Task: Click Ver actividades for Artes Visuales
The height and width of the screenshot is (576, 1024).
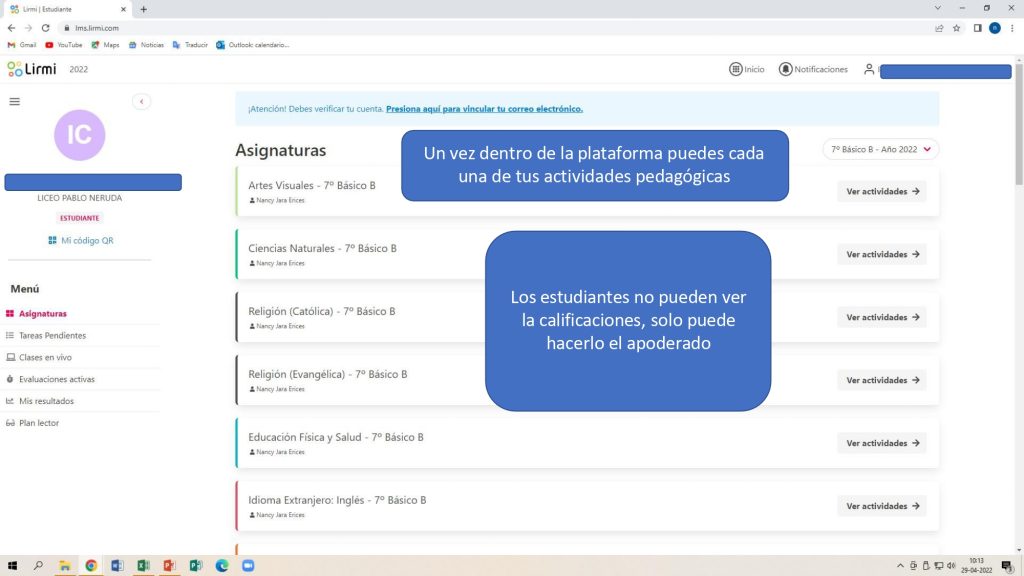Action: 882,191
